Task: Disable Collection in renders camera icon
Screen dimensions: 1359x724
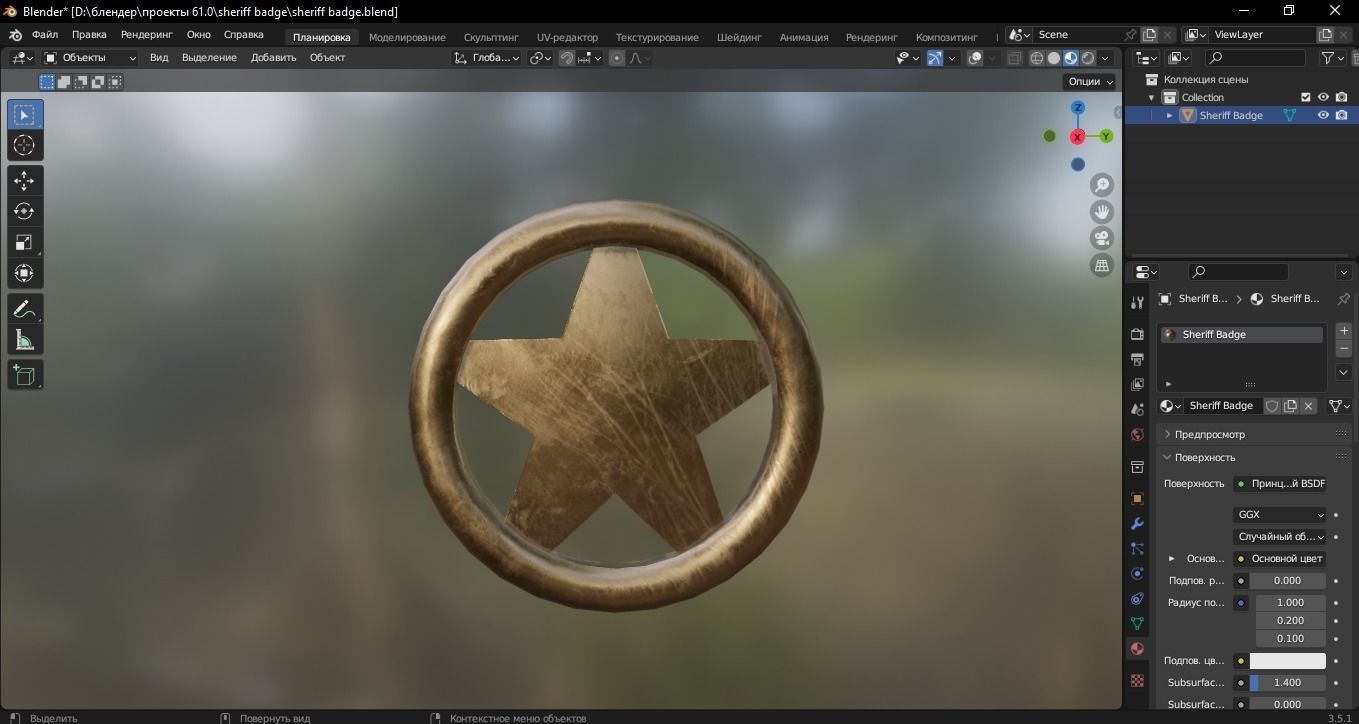Action: click(x=1341, y=97)
